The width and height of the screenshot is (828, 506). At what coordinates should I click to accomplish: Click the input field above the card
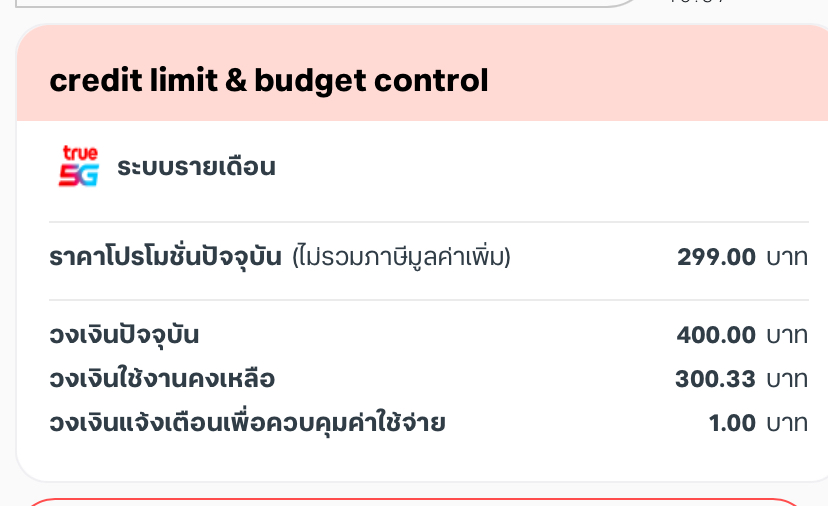(320, 3)
